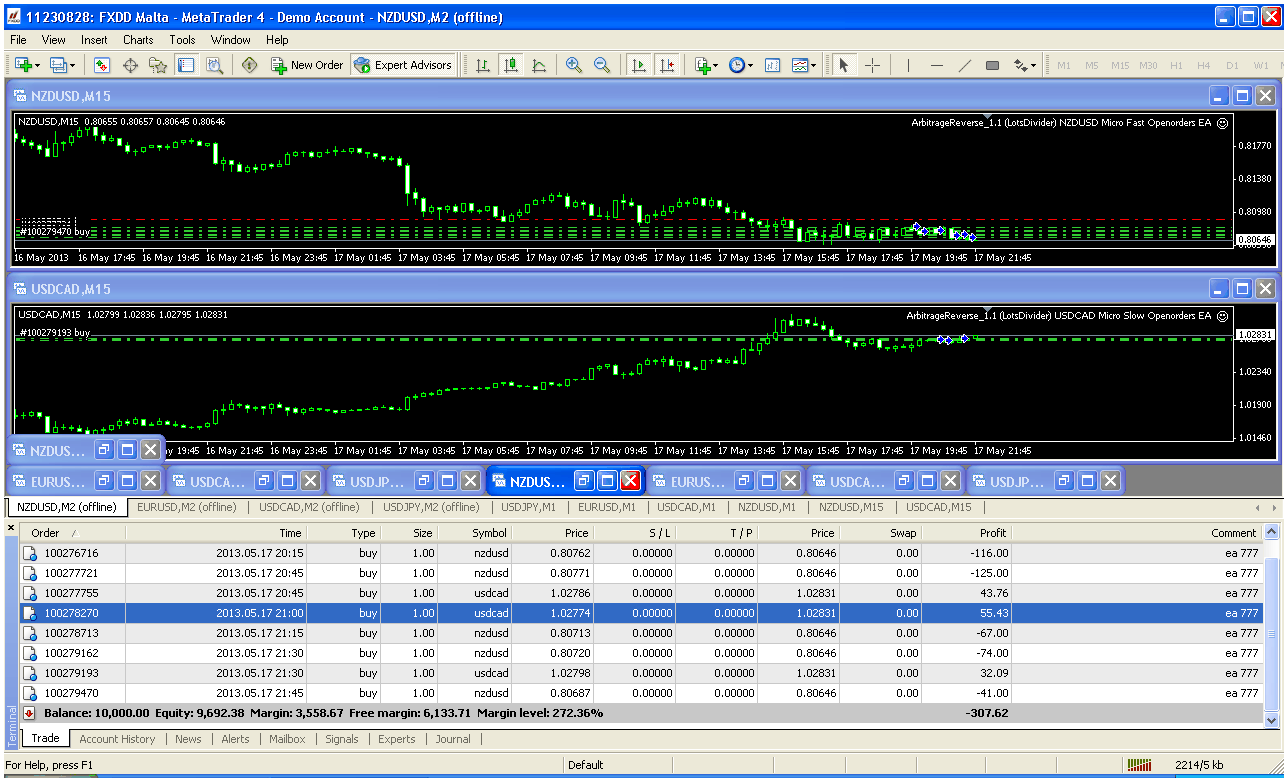
Task: Click the connection status bars icon
Action: pyautogui.click(x=1139, y=765)
